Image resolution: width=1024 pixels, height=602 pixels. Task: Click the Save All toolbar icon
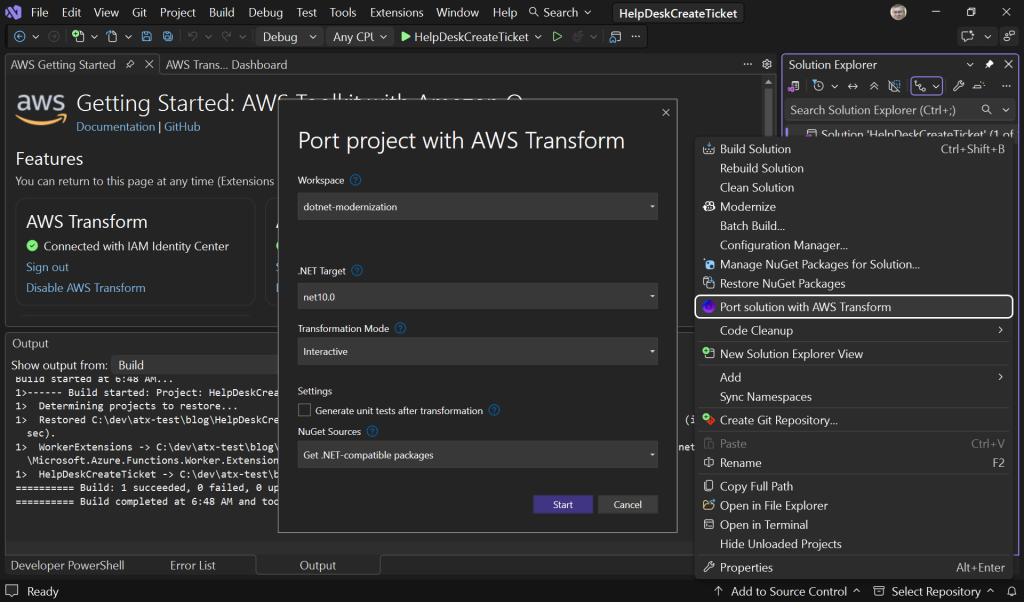168,37
